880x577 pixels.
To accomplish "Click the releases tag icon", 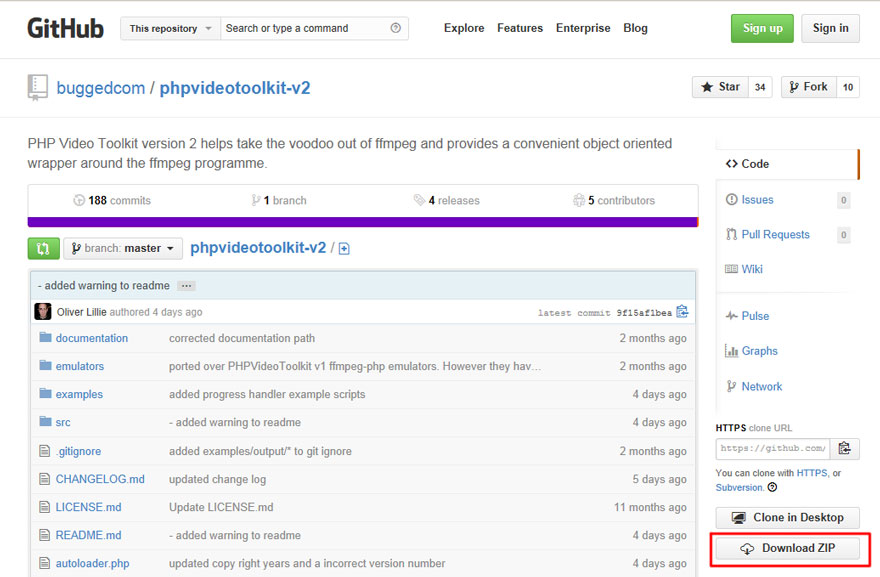I will coord(419,200).
